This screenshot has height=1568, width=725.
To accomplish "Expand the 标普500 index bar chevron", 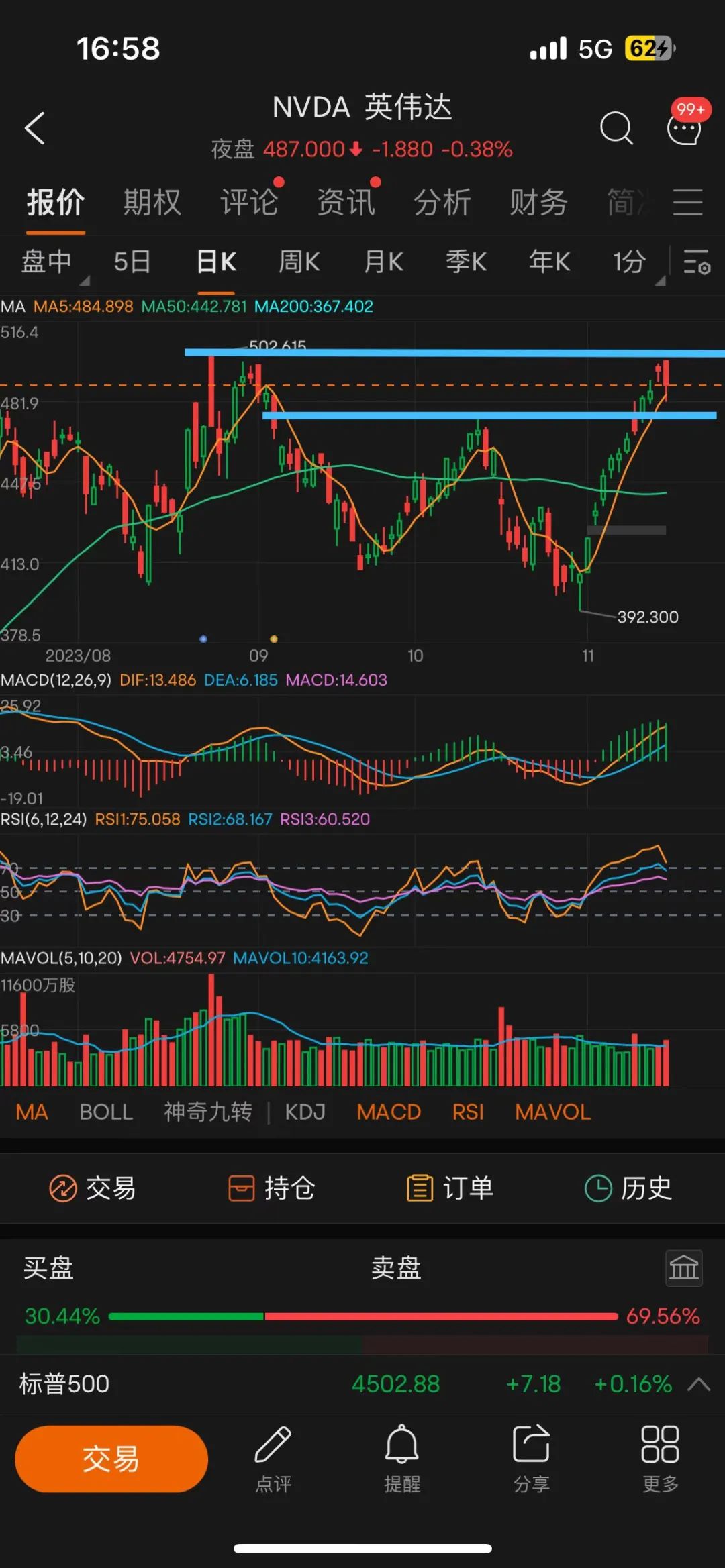I will [x=699, y=1383].
